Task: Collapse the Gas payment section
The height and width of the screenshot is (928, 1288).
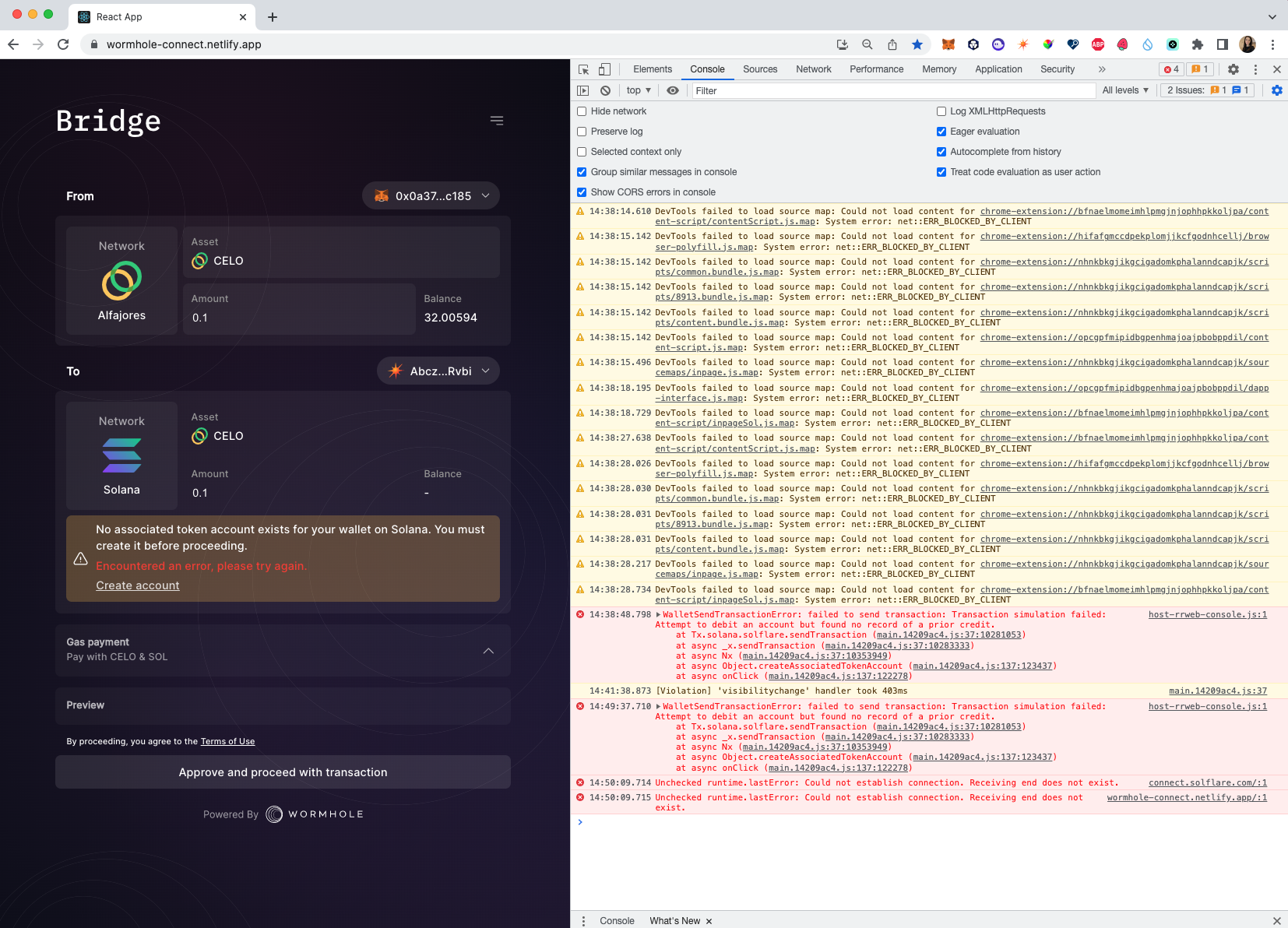Action: pyautogui.click(x=488, y=651)
